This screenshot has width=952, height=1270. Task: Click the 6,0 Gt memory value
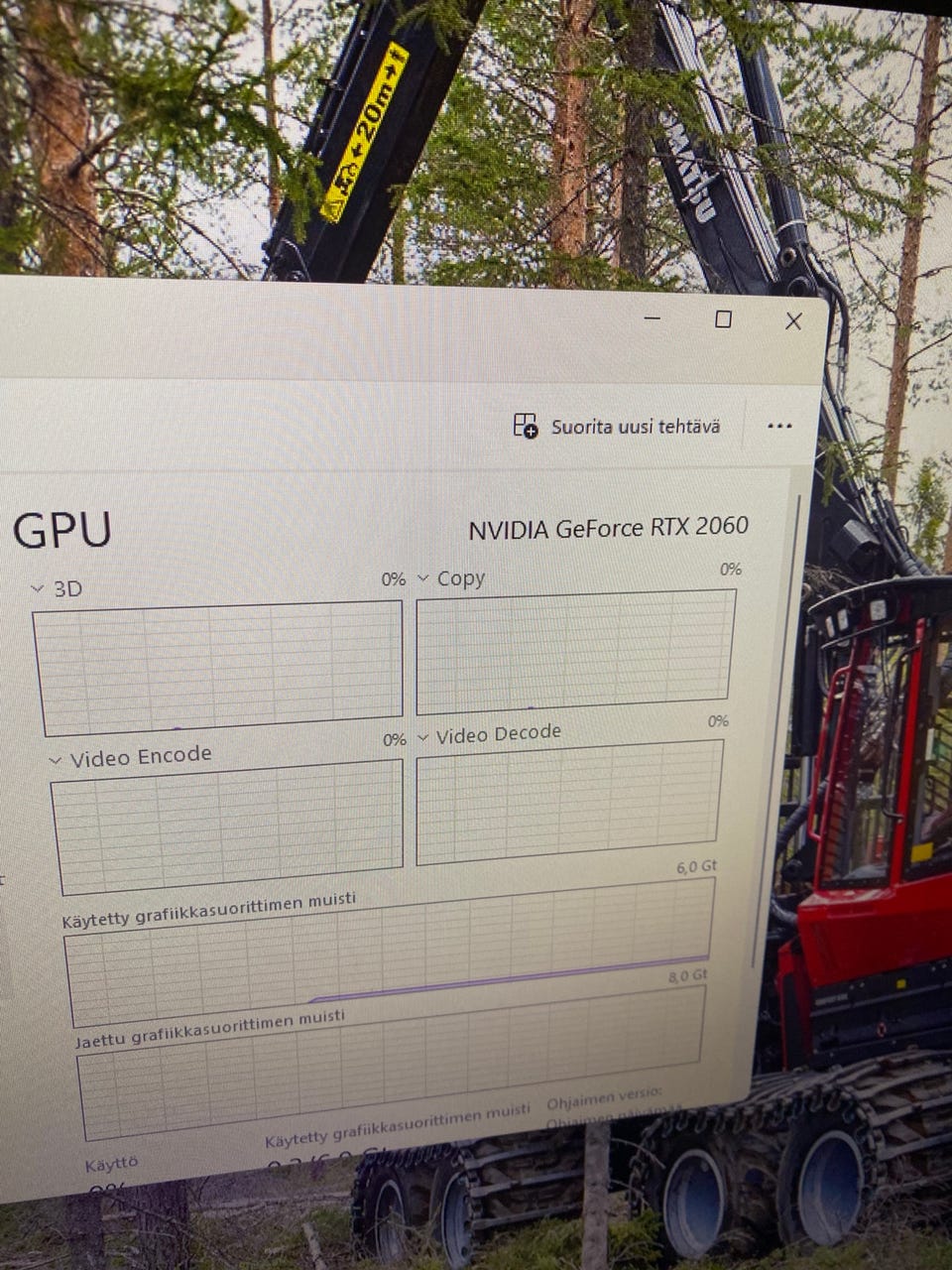[696, 867]
